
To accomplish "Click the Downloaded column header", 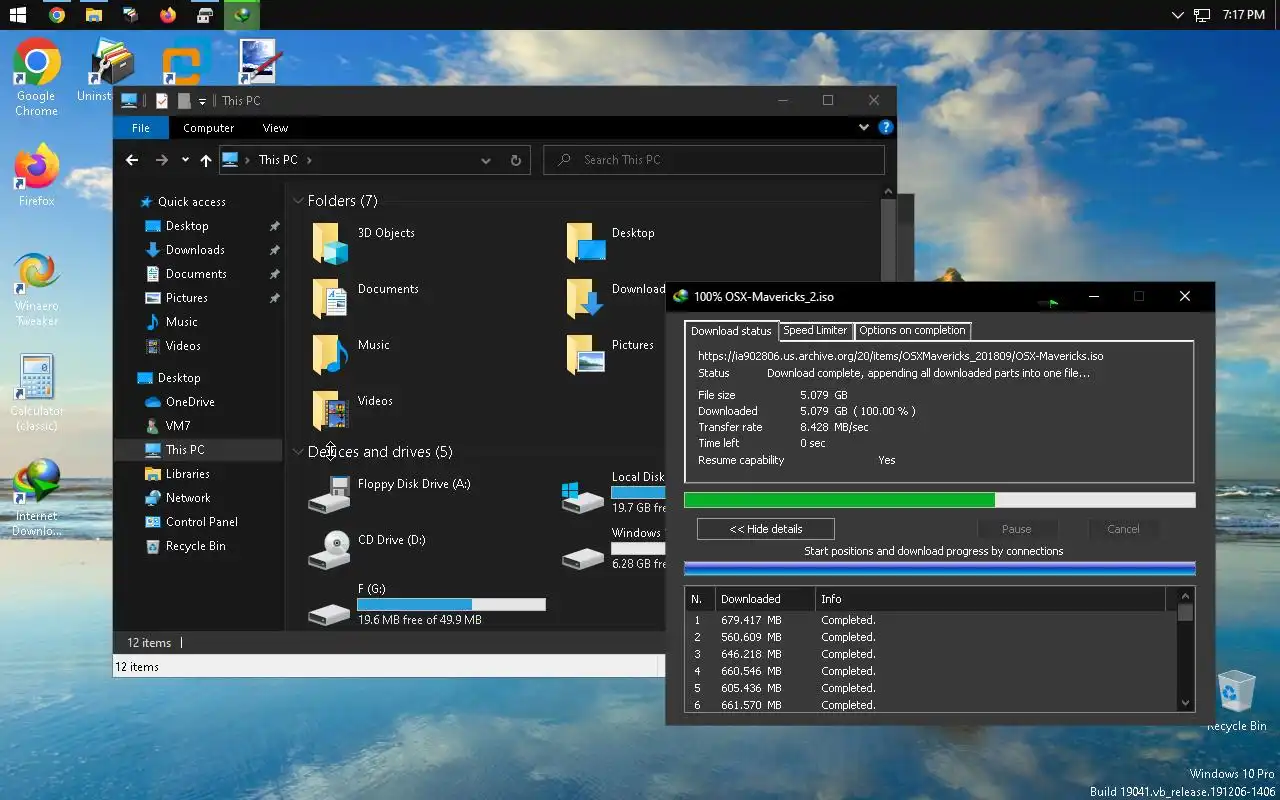I will pyautogui.click(x=765, y=599).
